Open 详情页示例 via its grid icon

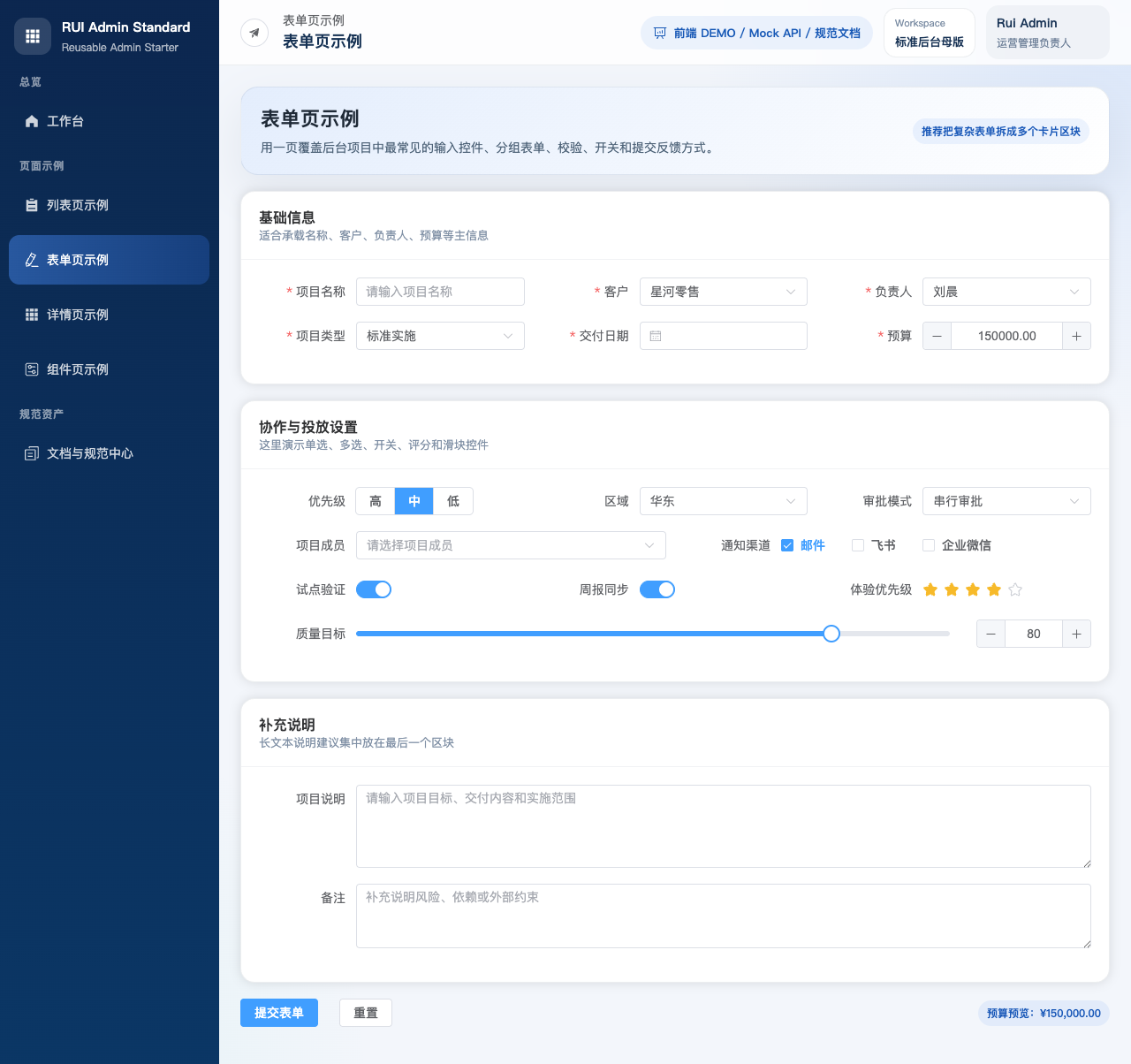(x=31, y=315)
